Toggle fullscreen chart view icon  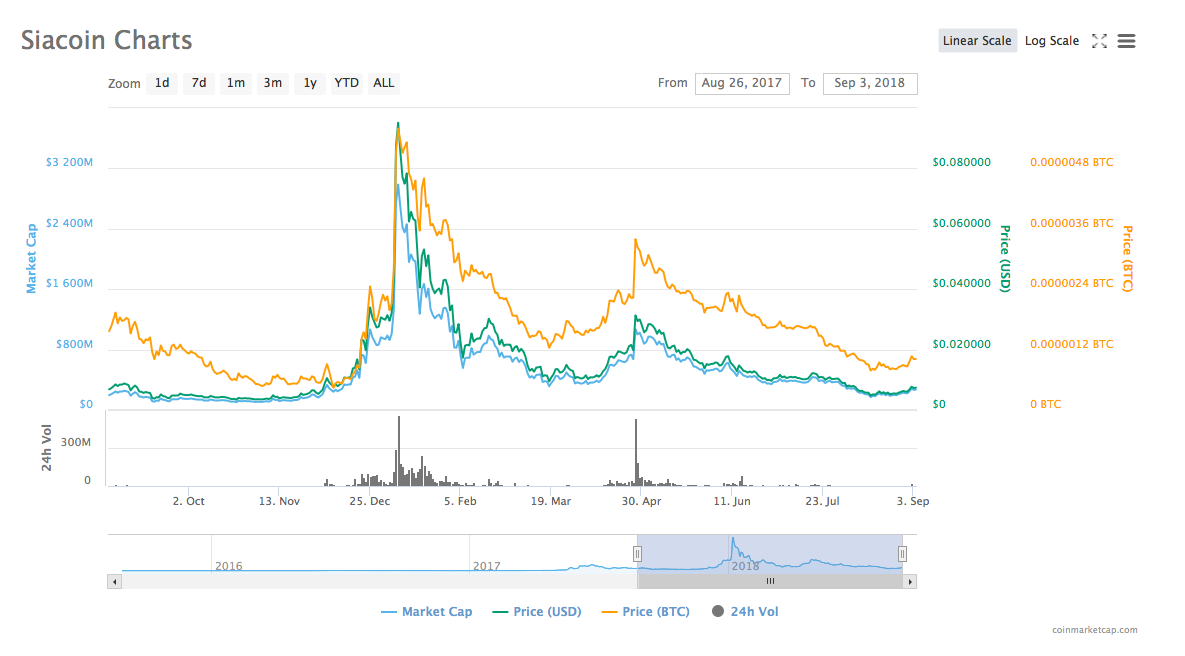tap(1100, 41)
